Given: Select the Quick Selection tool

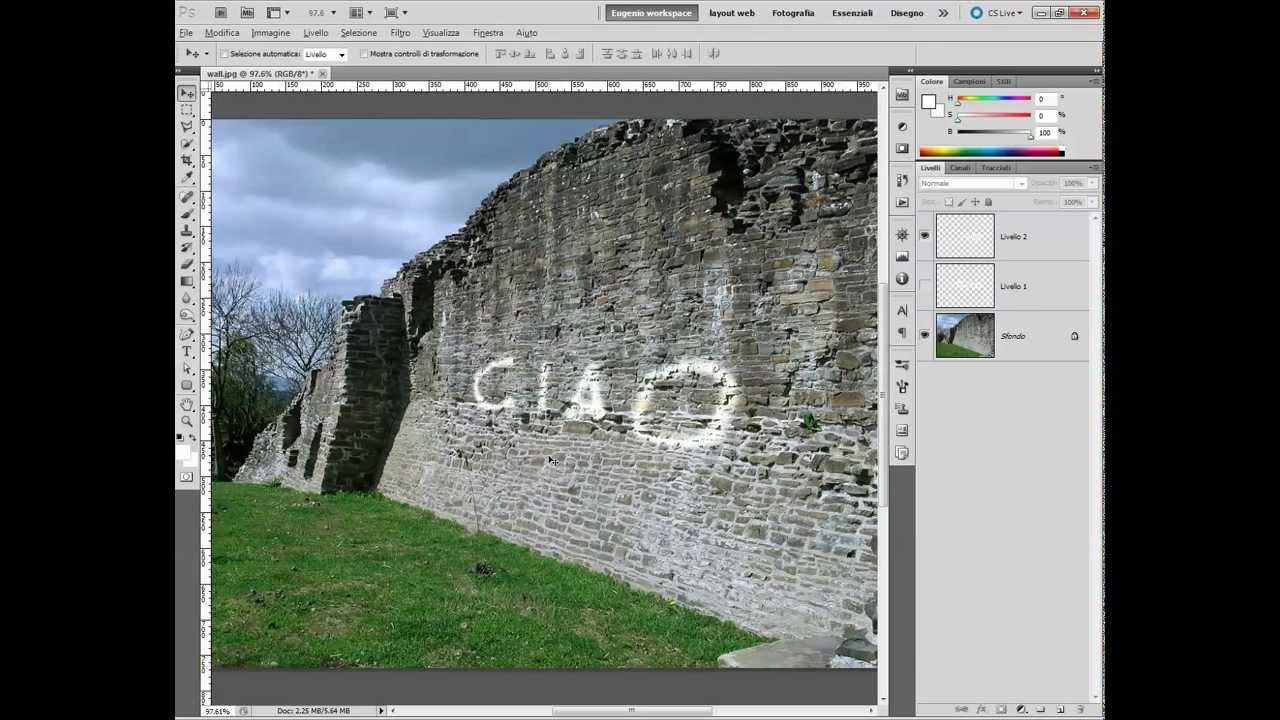Looking at the screenshot, I should click(187, 143).
